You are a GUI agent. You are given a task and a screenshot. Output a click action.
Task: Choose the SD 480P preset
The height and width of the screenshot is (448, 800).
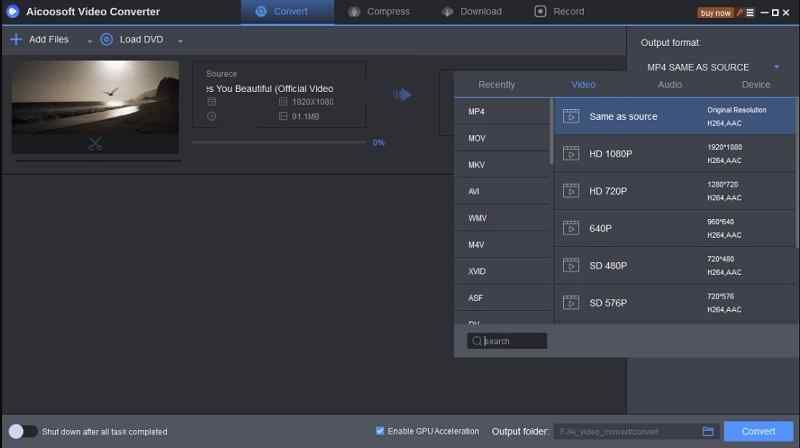tap(674, 265)
